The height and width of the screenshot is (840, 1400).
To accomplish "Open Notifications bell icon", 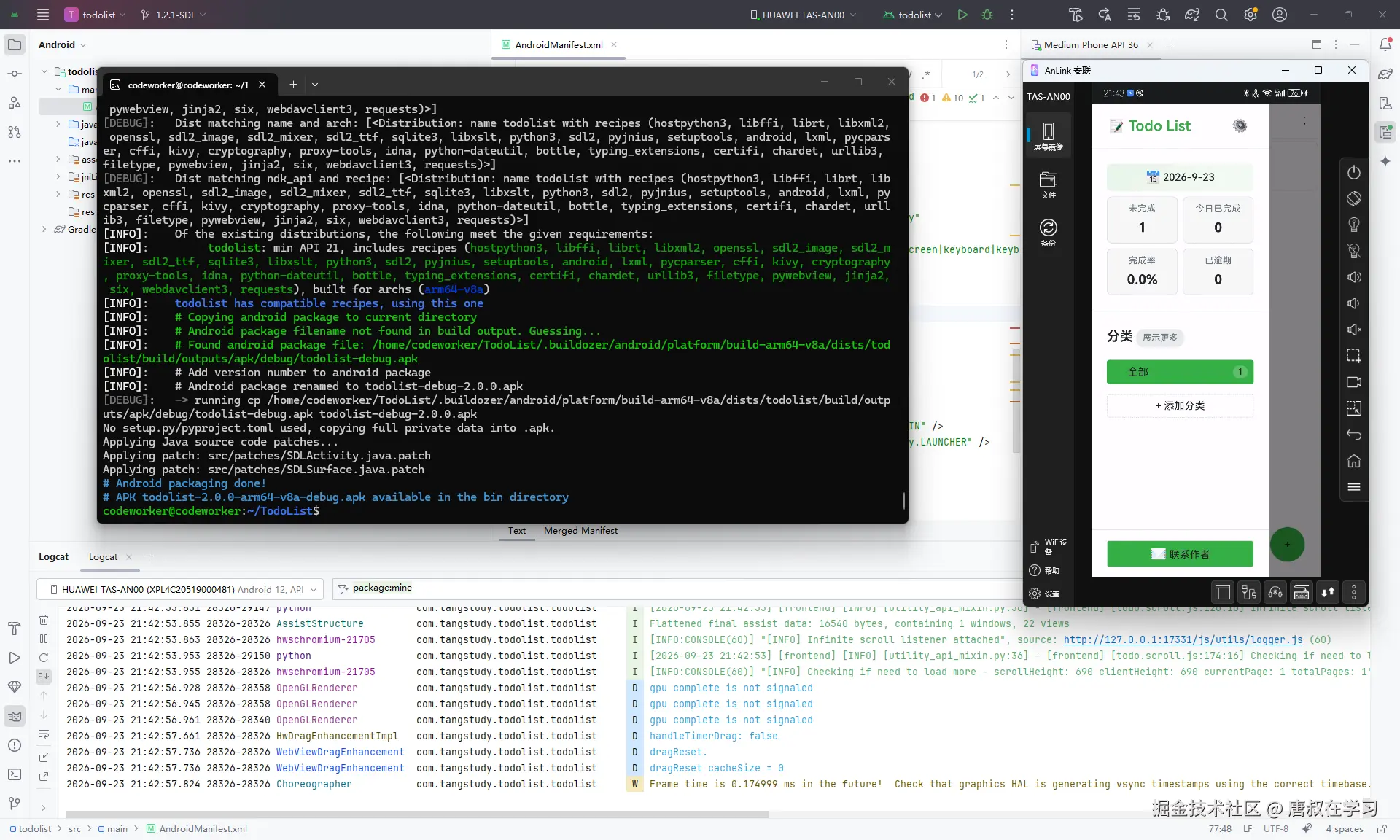I will coord(1385,44).
